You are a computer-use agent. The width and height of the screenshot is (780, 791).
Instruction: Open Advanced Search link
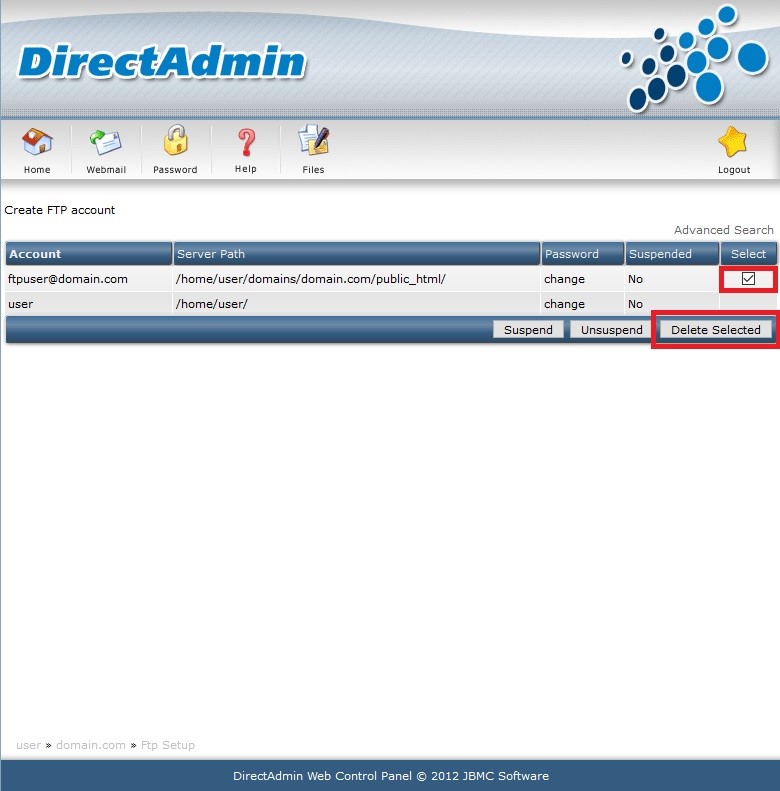723,230
